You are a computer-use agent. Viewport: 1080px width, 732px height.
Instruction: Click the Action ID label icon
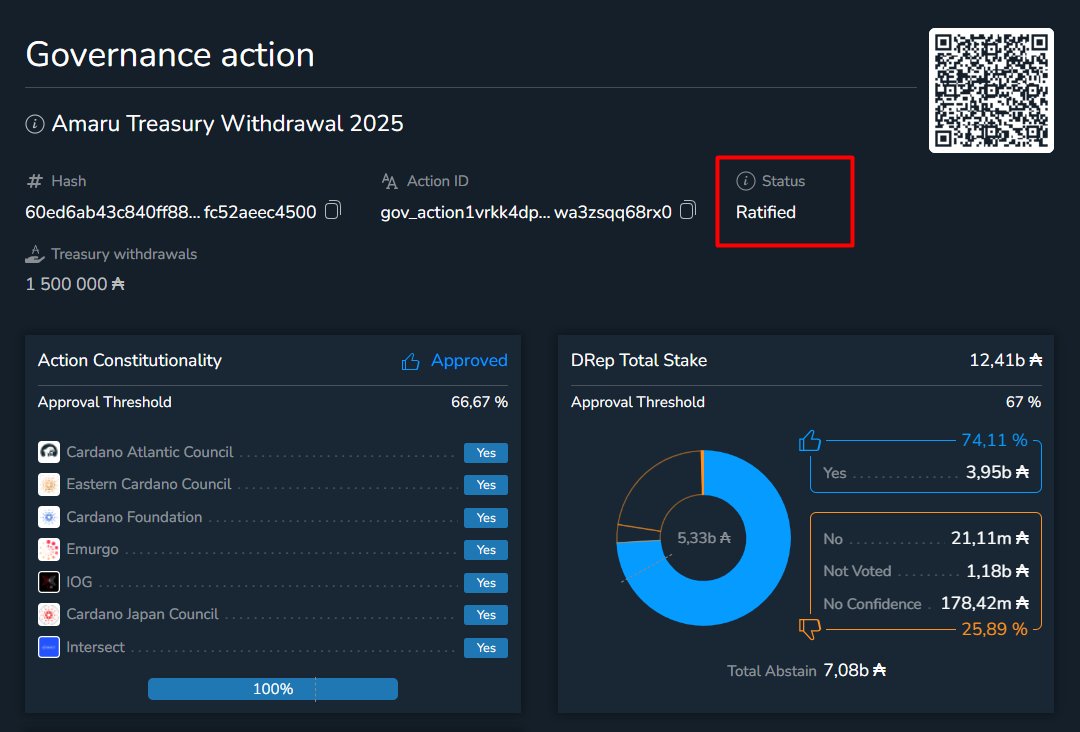click(x=389, y=181)
